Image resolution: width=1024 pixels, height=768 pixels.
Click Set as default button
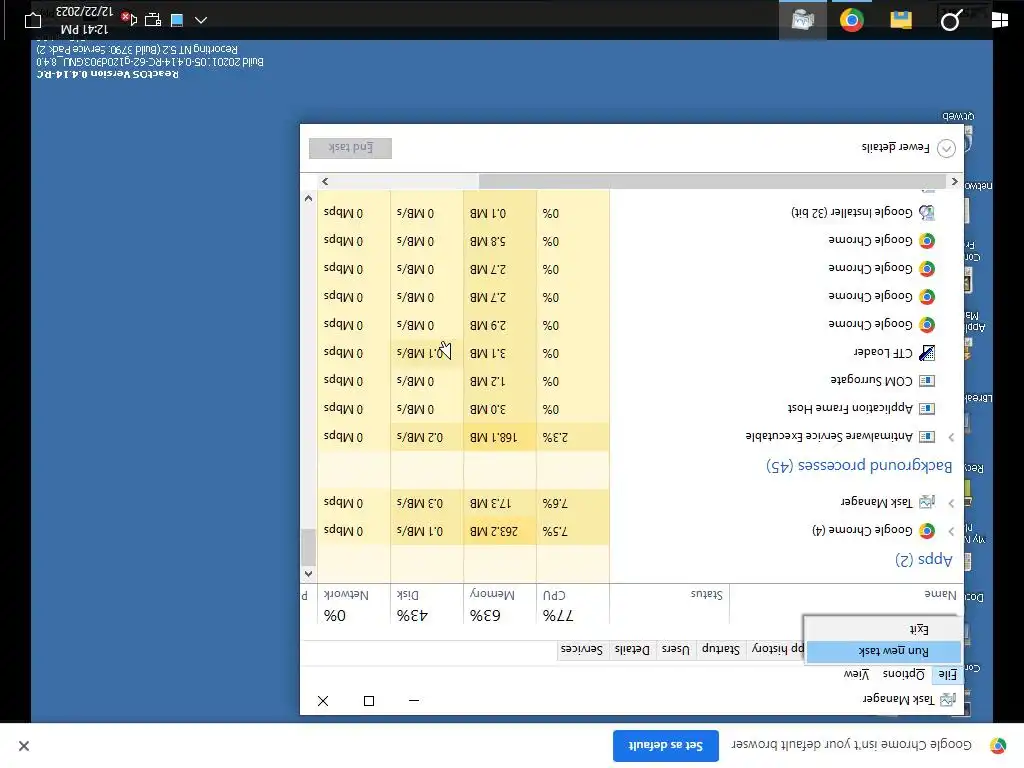[x=665, y=745]
